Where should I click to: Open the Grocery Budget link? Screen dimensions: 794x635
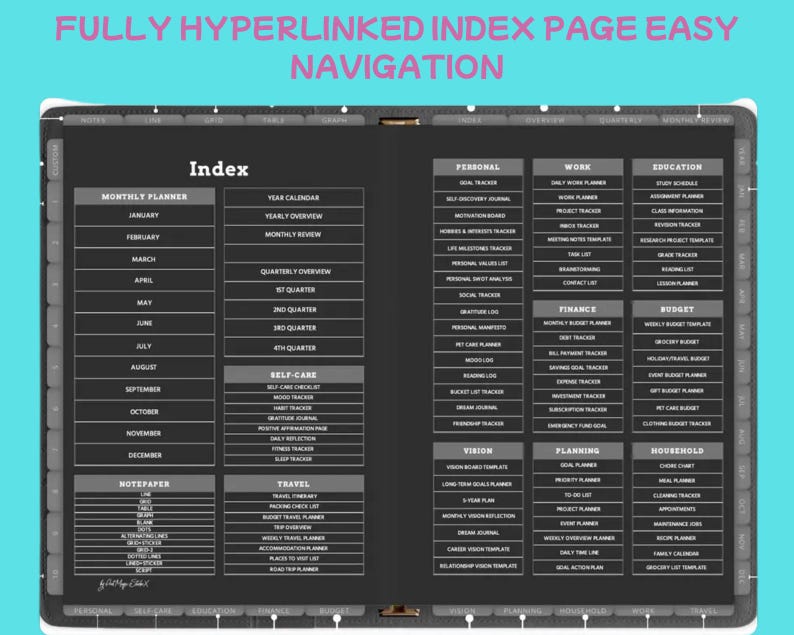tap(677, 342)
